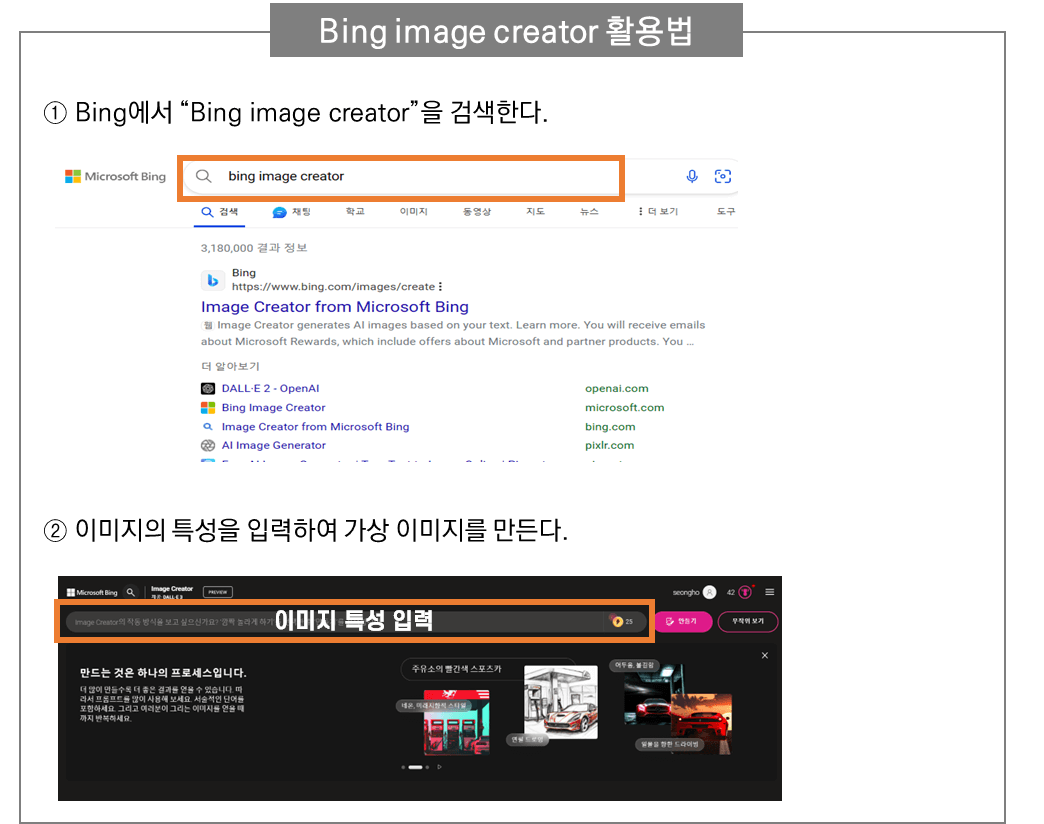The width and height of the screenshot is (1044, 824).
Task: Click the pixlr icon beside AI Image Generator
Action: click(208, 445)
